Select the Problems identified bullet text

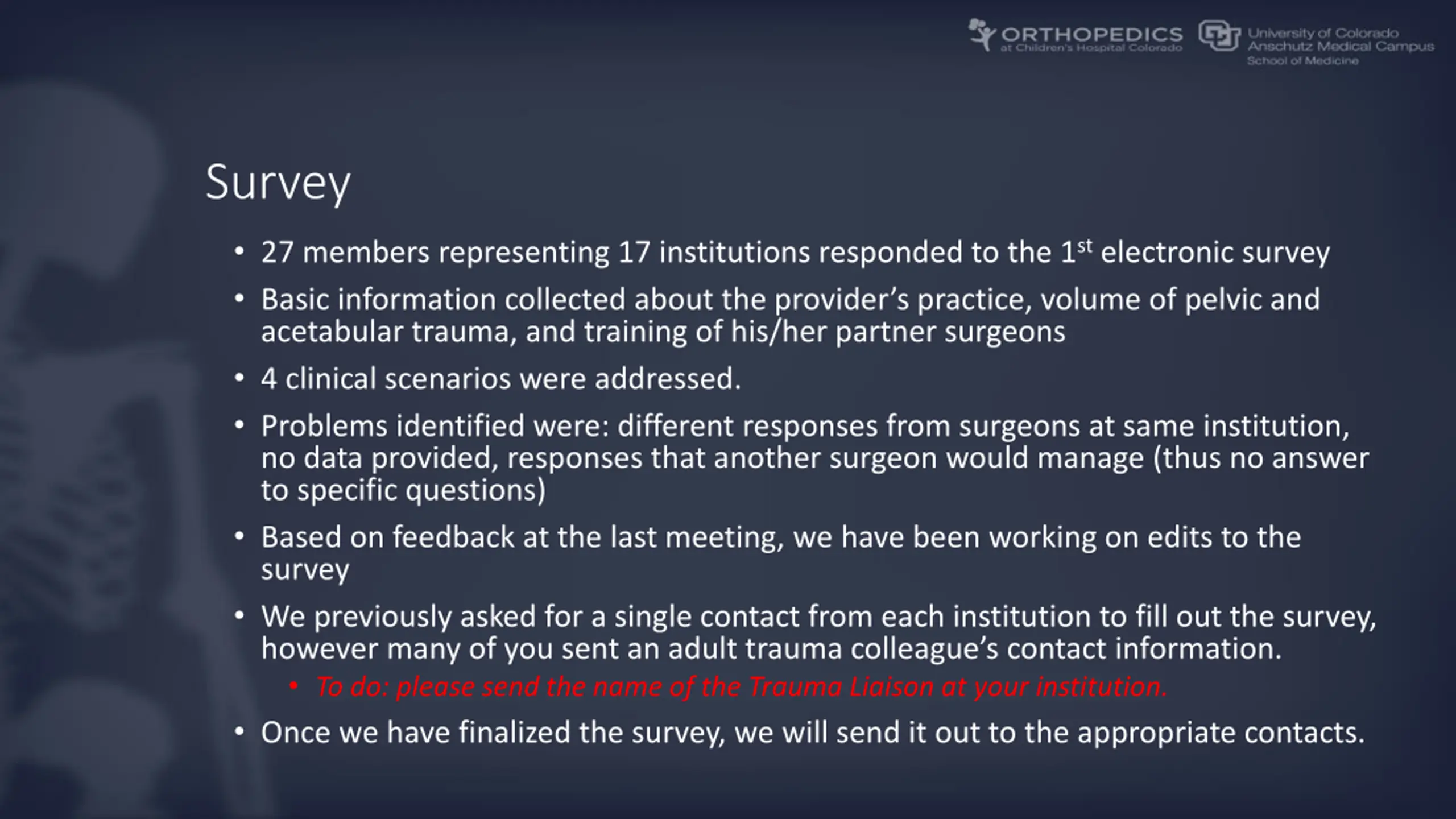[x=814, y=458]
